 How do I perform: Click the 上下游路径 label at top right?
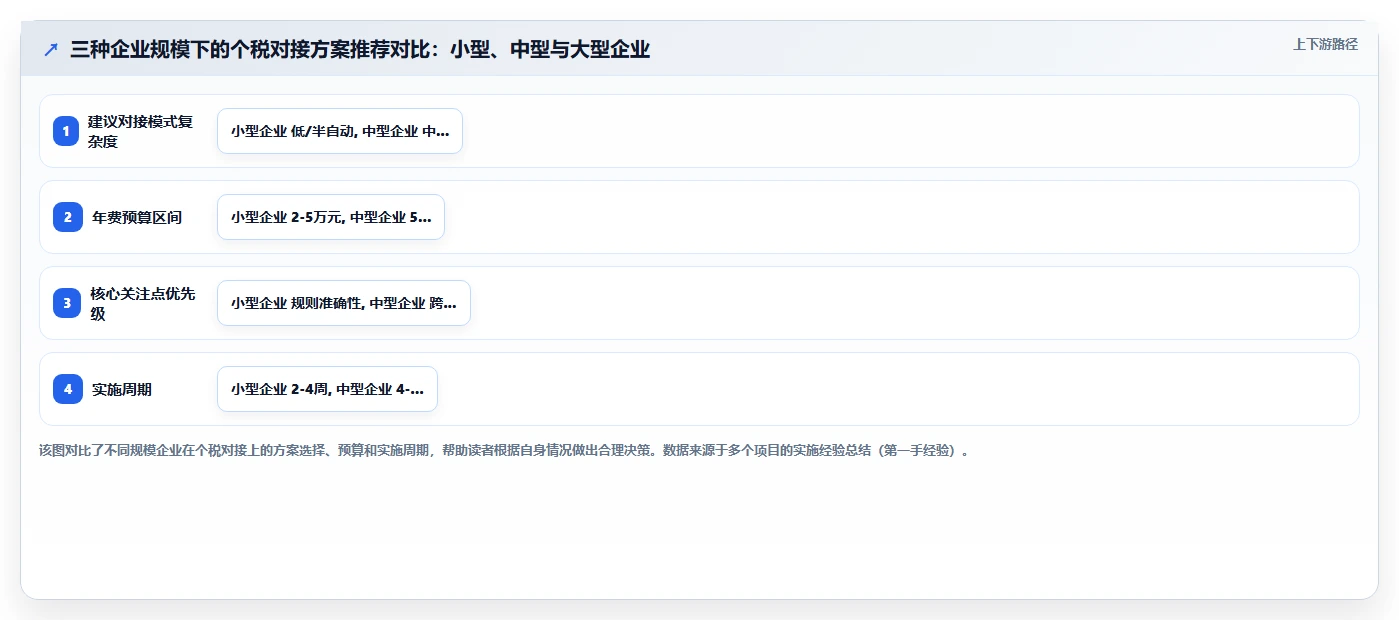pyautogui.click(x=1325, y=44)
